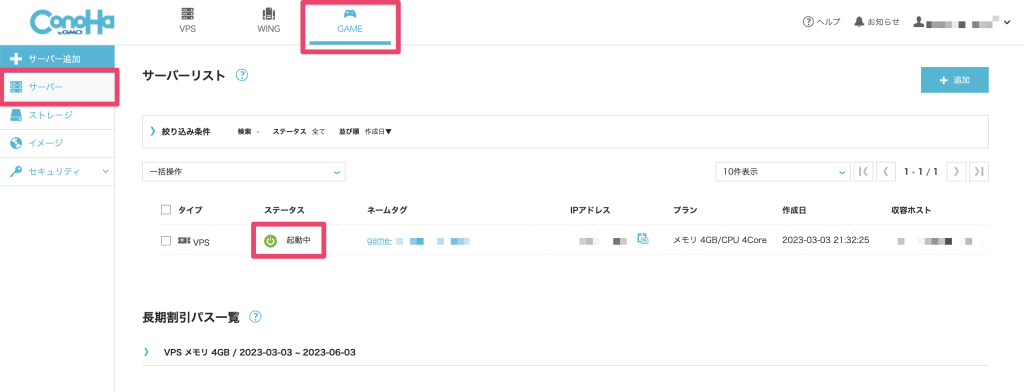Image resolution: width=1024 pixels, height=392 pixels.
Task: Click the ステータス 全て filter text
Action: (298, 131)
